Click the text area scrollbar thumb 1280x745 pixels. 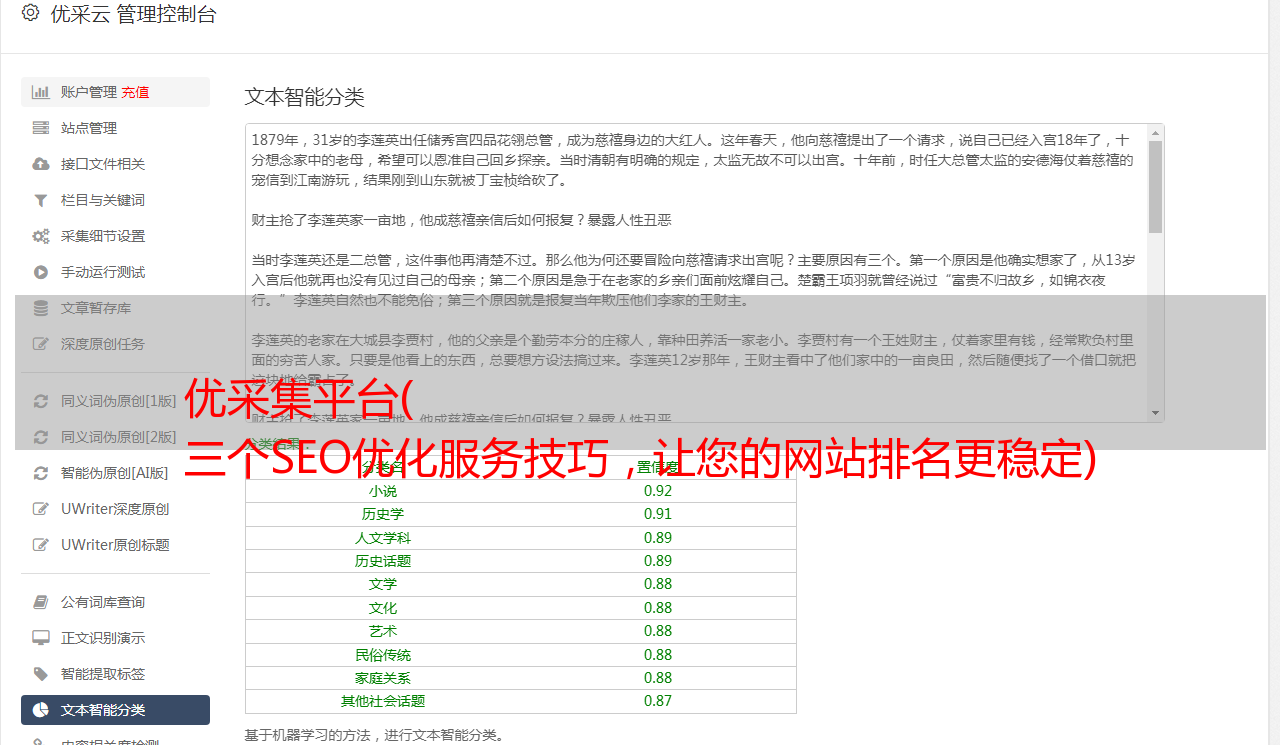pos(1156,187)
